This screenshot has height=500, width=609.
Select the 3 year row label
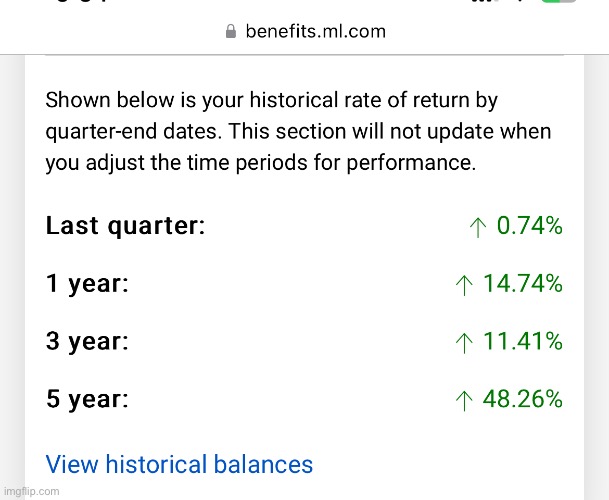tap(88, 343)
